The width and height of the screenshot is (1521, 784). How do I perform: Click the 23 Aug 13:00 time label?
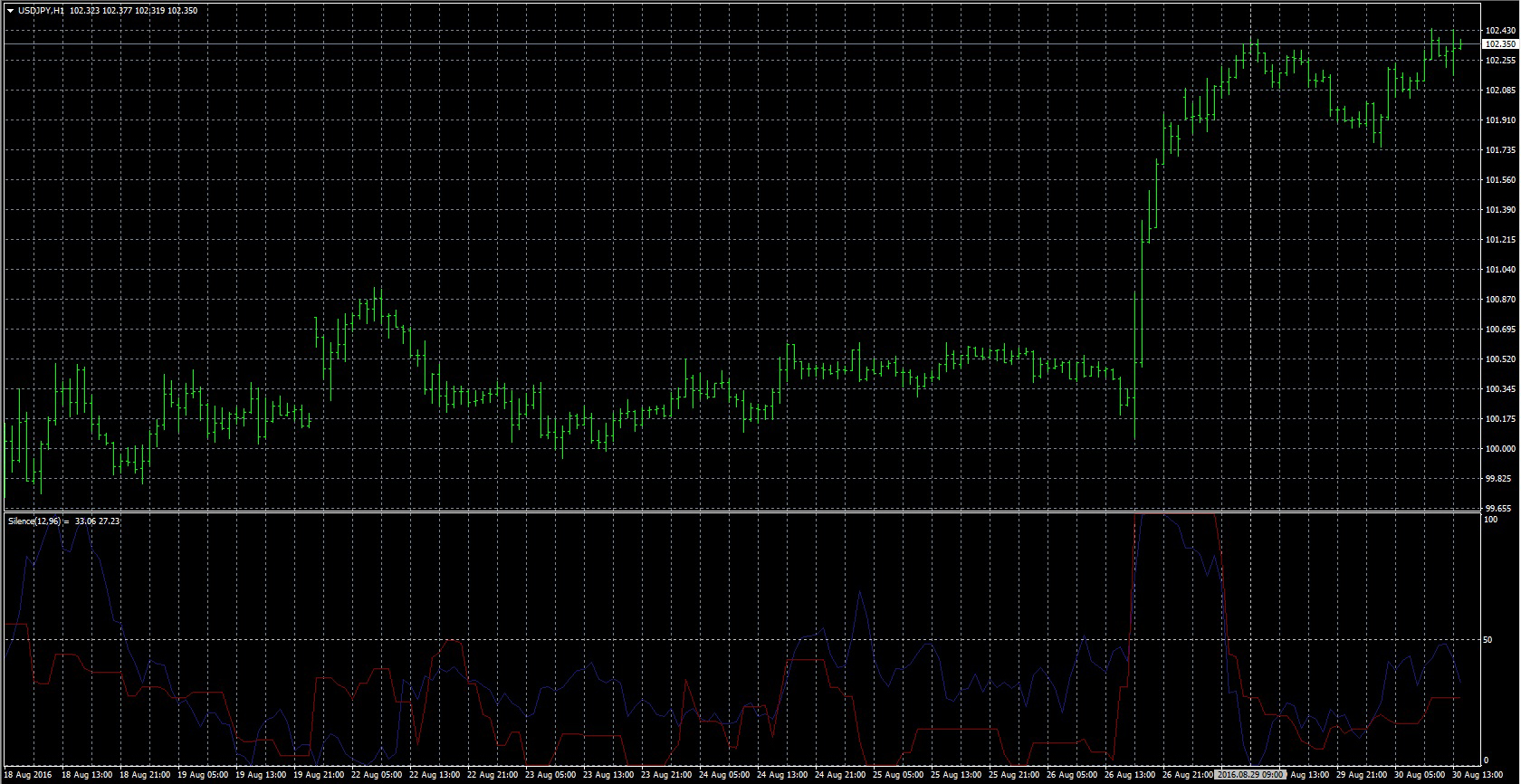(608, 775)
